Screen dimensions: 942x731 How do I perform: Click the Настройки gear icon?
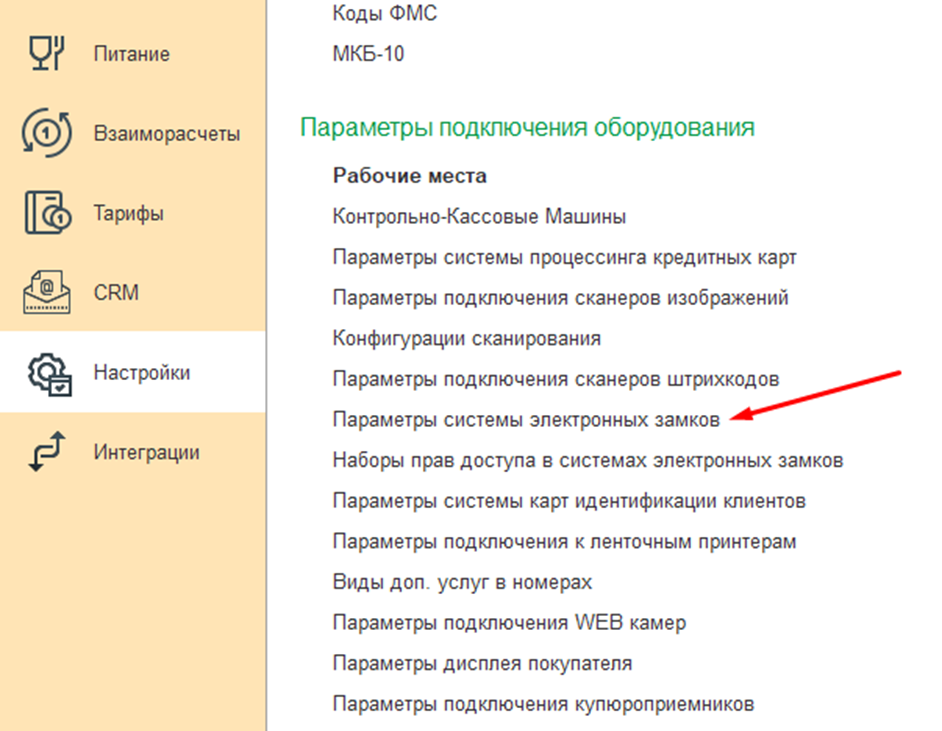49,374
